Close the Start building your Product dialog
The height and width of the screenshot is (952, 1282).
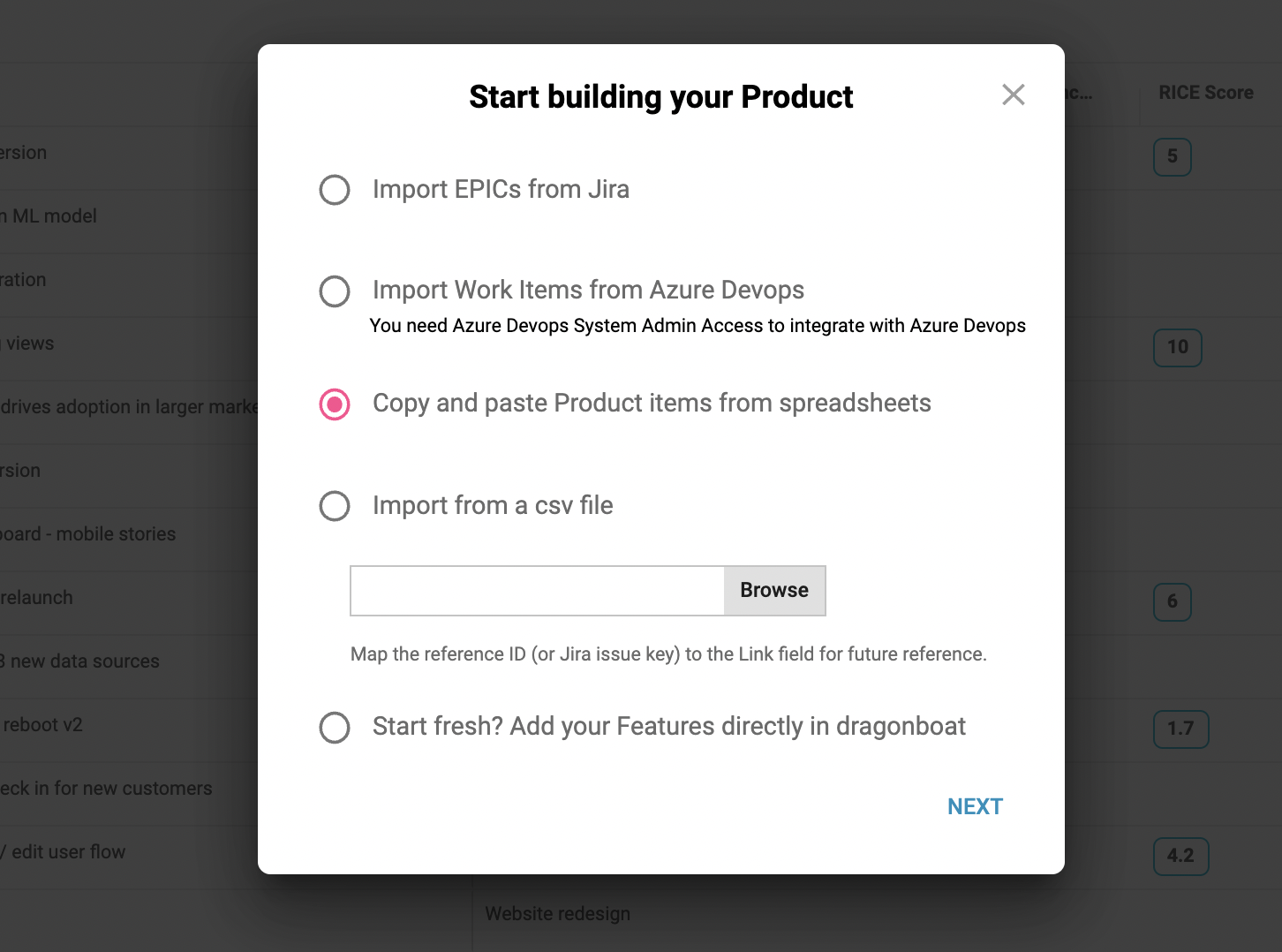1014,94
